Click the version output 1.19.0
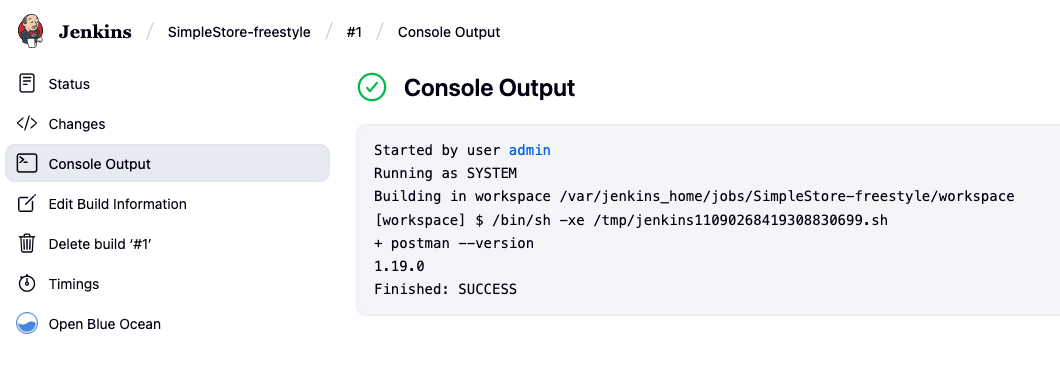The width and height of the screenshot is (1060, 375). pos(399,266)
